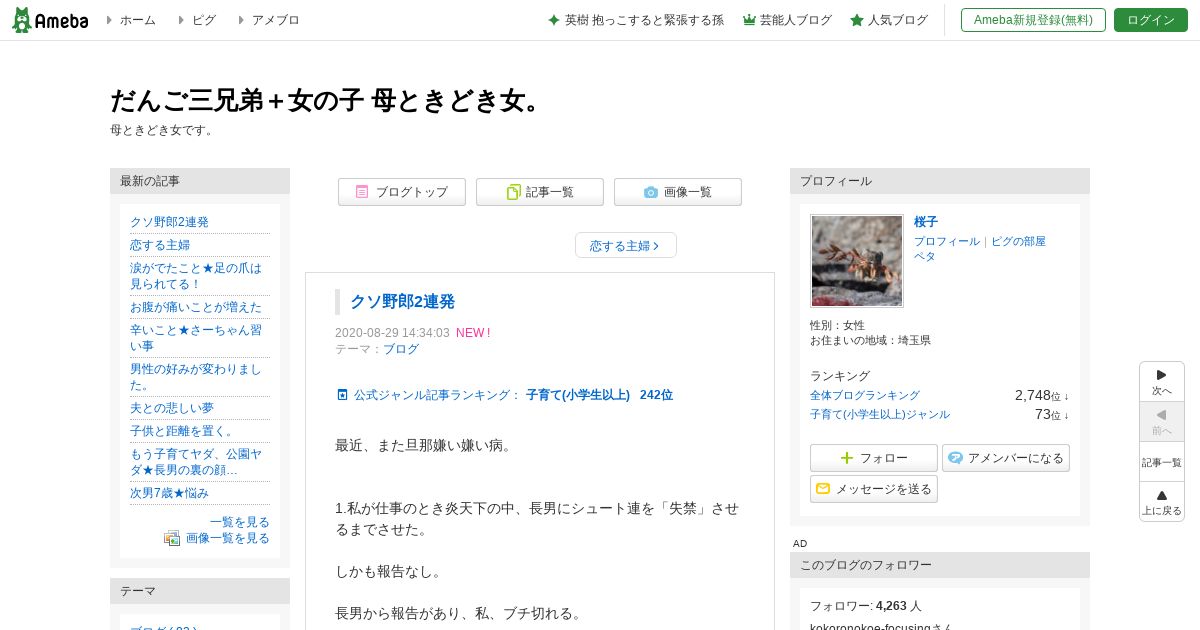The height and width of the screenshot is (630, 1200).
Task: Click the フォロワー: 4,263 人 text
Action: click(866, 606)
